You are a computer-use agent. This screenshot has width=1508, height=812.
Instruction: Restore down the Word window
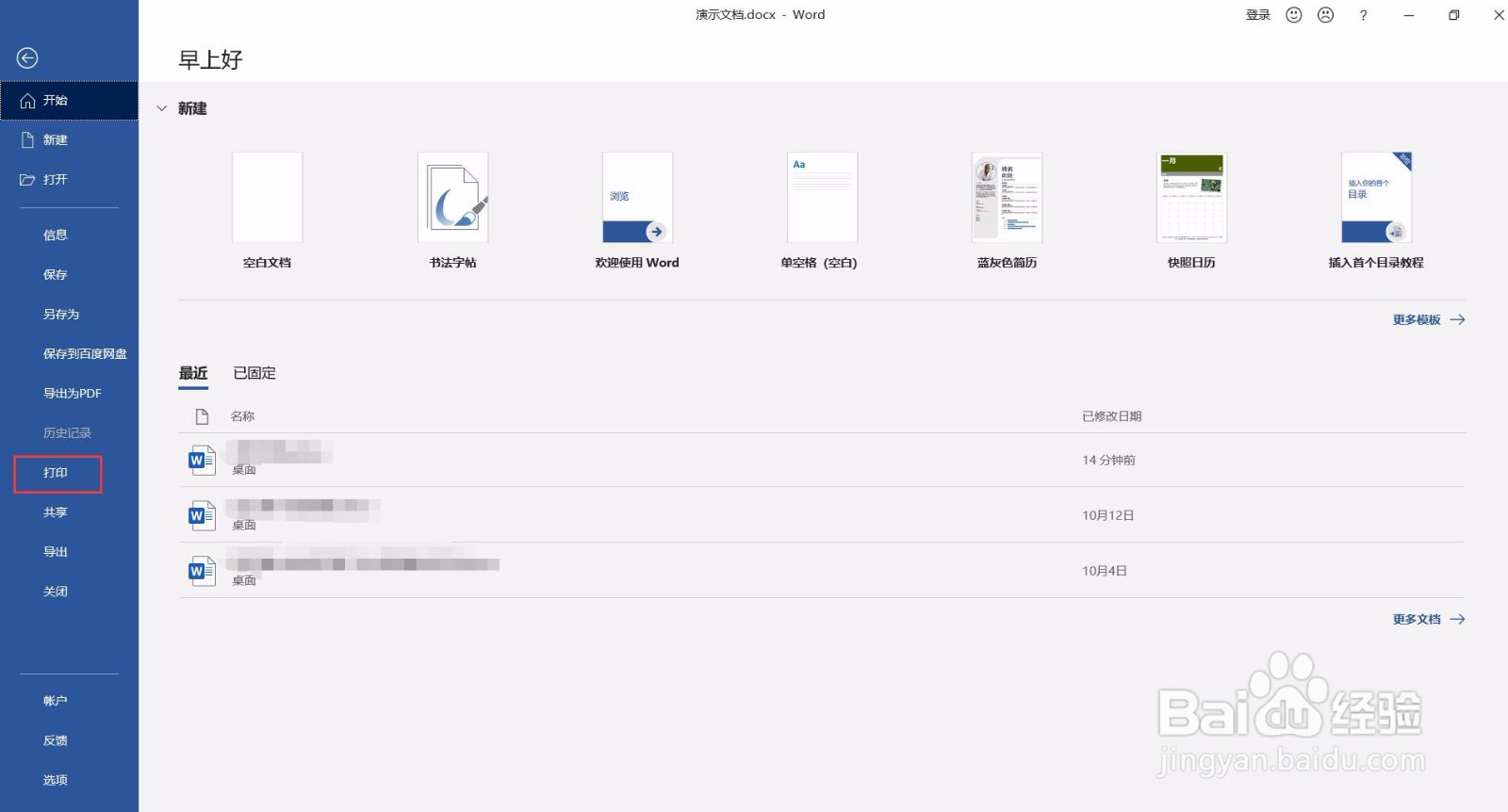1454,15
